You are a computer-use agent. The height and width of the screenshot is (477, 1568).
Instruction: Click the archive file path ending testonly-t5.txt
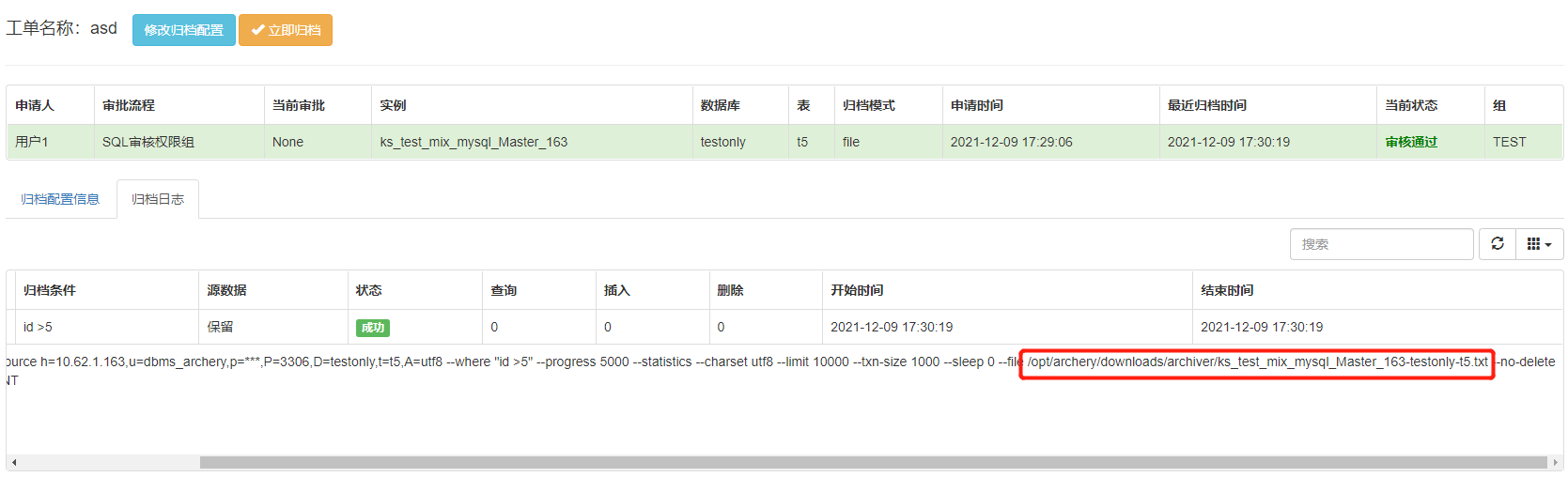click(1258, 362)
